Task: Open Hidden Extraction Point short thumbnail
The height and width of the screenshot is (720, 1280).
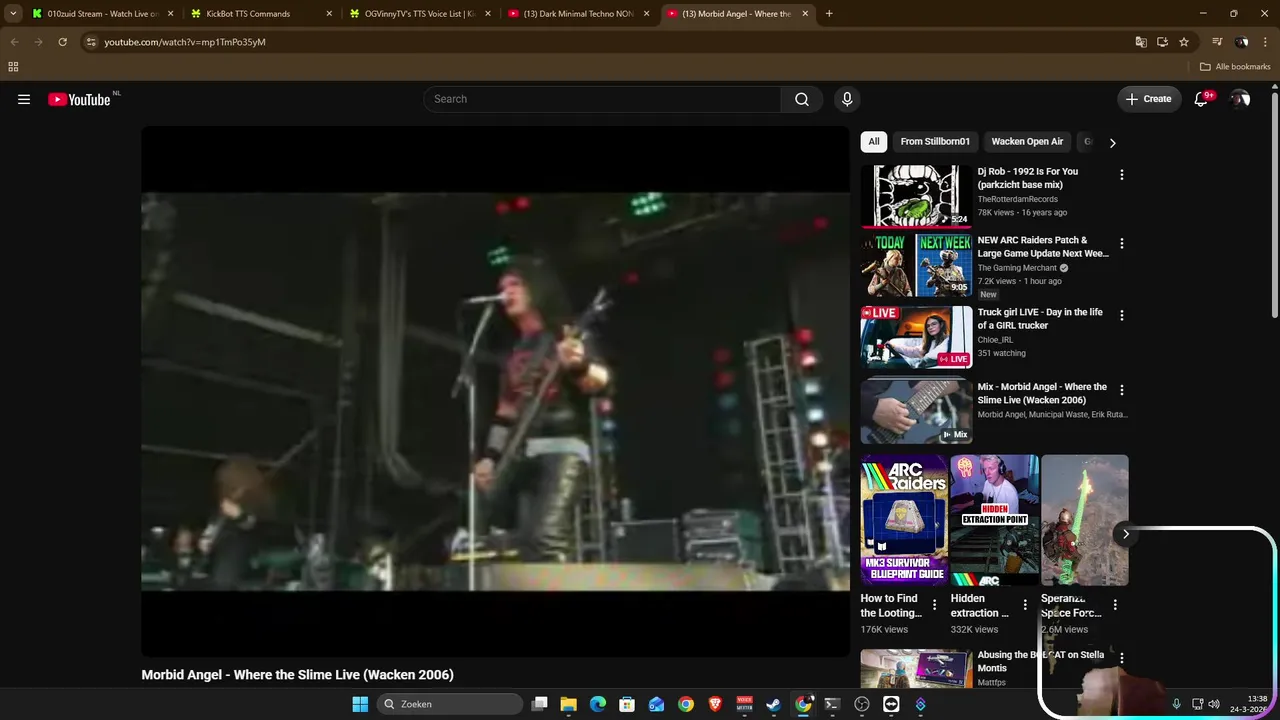Action: click(x=994, y=520)
